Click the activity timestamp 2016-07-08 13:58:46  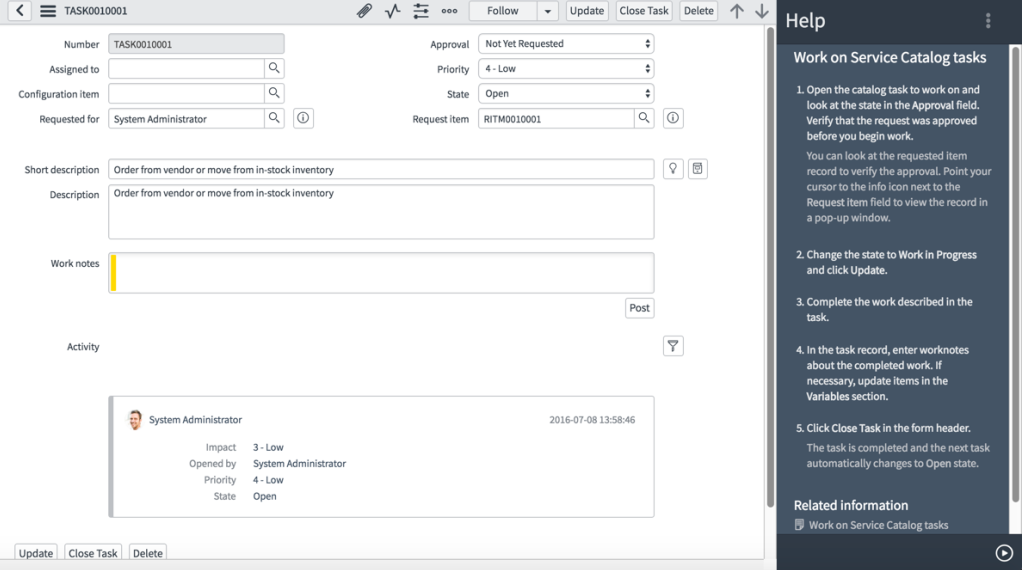(x=592, y=420)
